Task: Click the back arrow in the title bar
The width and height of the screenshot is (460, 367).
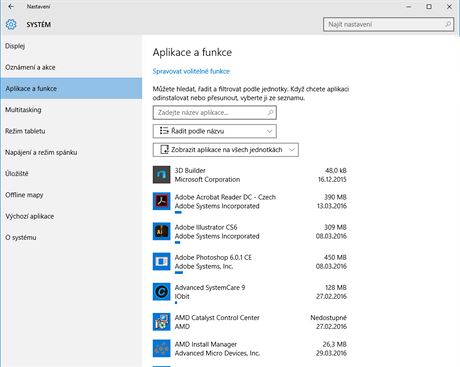Action: coord(11,6)
